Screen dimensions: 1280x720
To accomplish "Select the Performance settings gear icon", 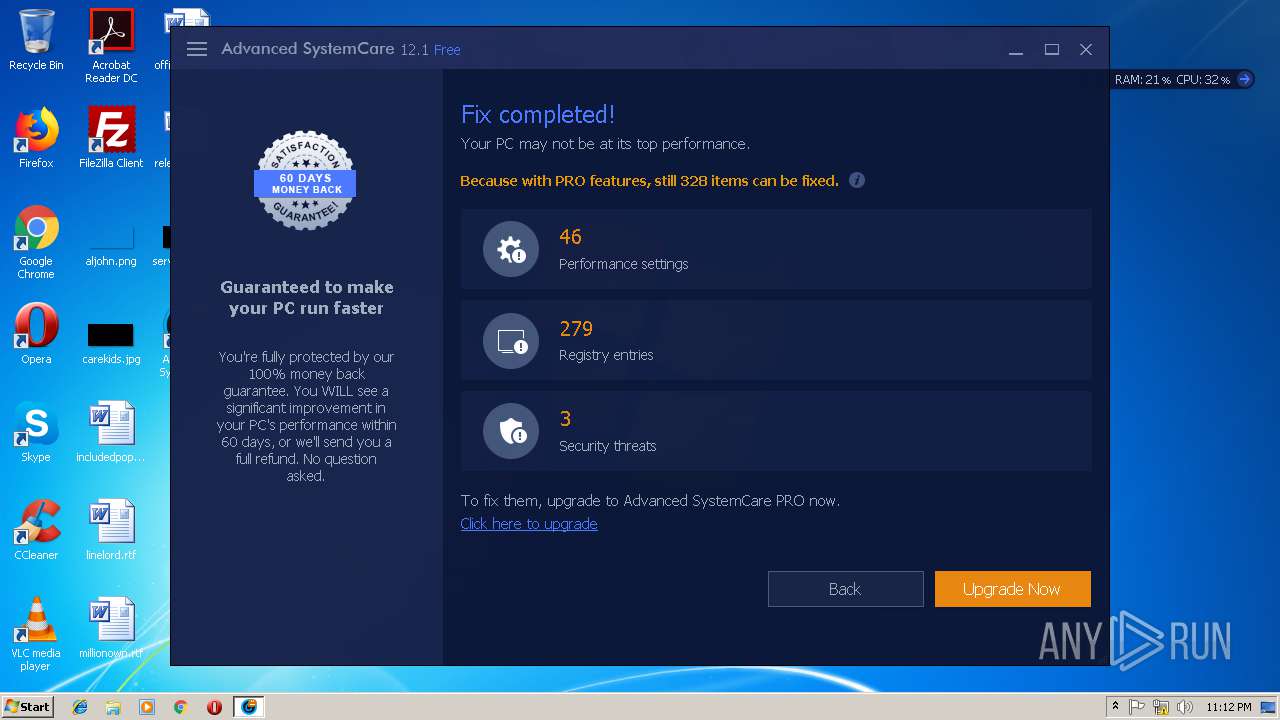I will pyautogui.click(x=511, y=249).
